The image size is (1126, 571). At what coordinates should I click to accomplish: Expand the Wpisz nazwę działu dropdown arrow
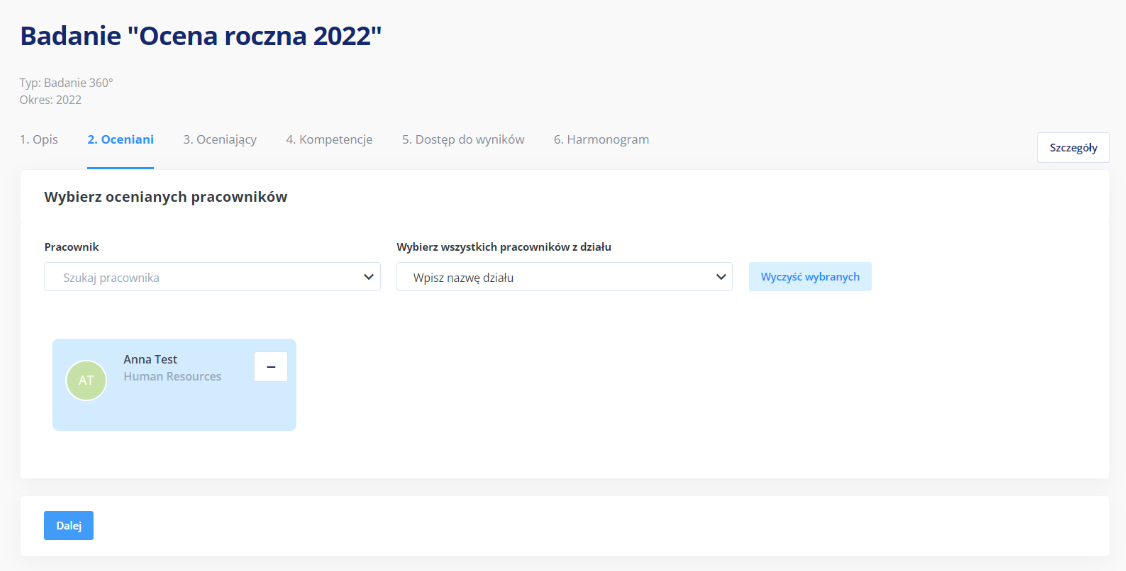(721, 277)
